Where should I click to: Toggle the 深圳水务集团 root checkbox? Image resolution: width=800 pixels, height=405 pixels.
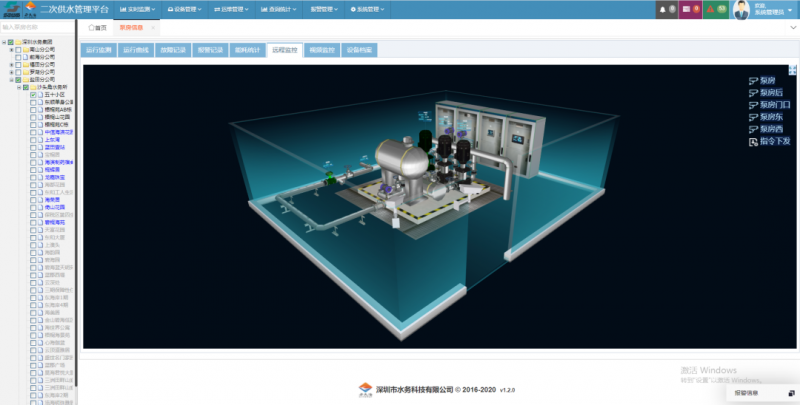coord(11,43)
